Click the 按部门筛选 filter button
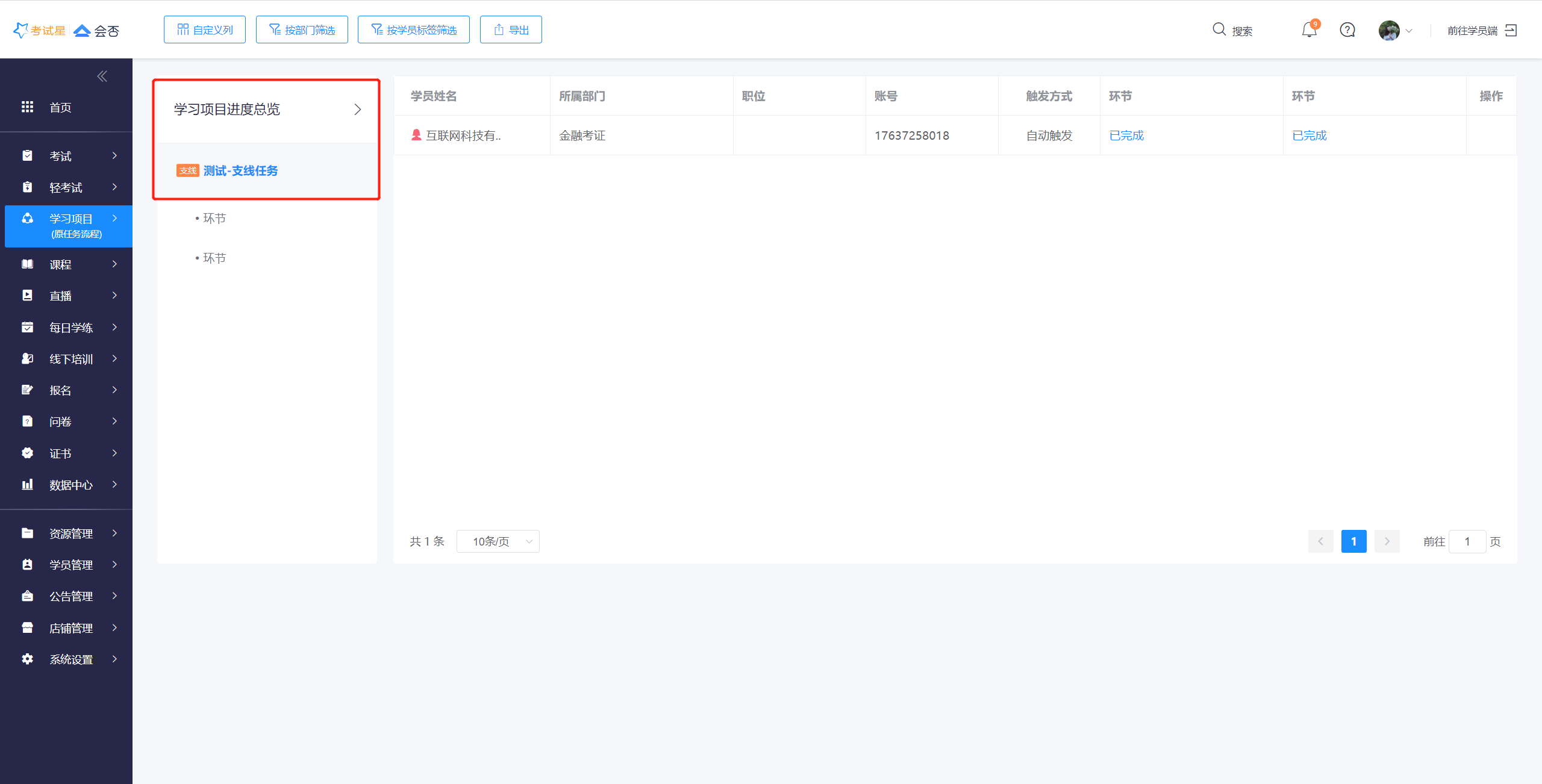Image resolution: width=1542 pixels, height=784 pixels. [x=302, y=30]
